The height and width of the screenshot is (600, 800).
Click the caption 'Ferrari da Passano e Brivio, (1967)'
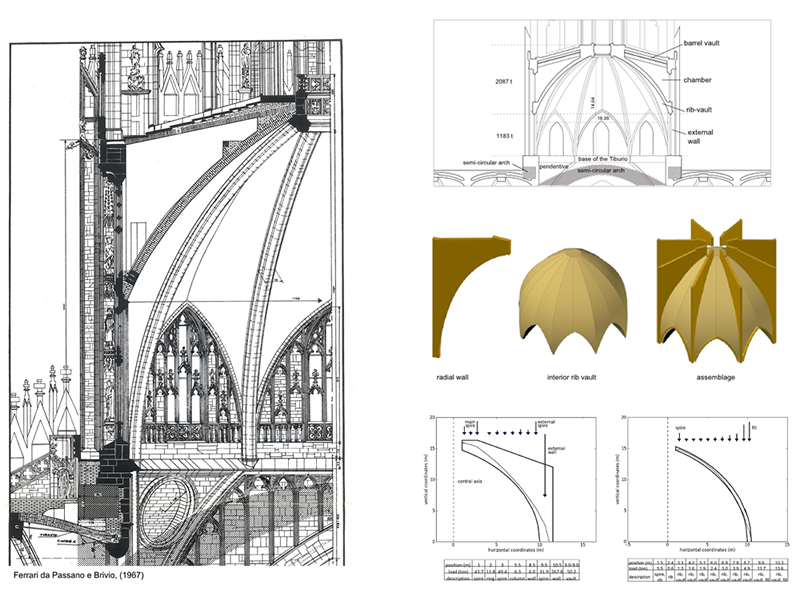coord(79,575)
